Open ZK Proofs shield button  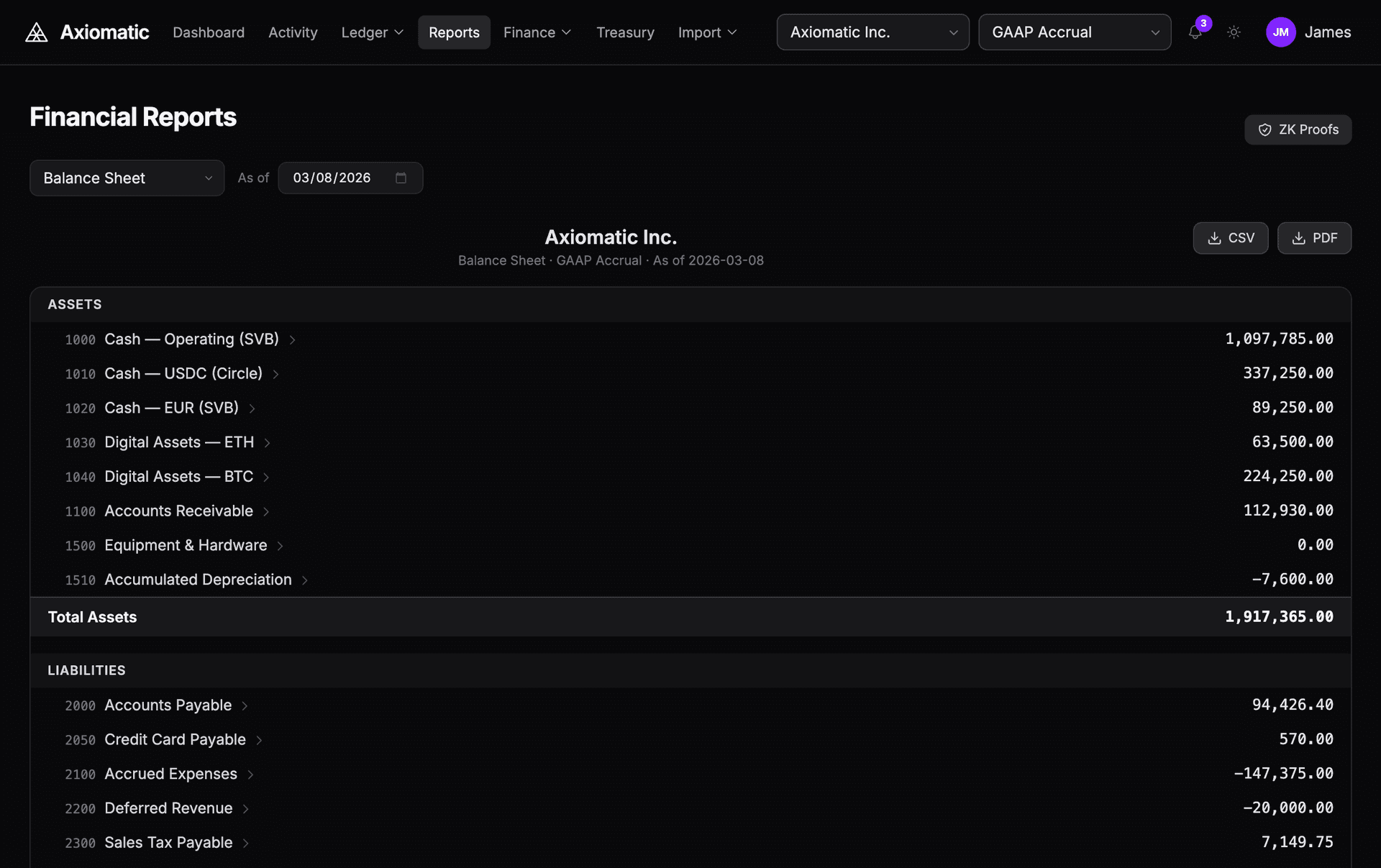pos(1298,129)
